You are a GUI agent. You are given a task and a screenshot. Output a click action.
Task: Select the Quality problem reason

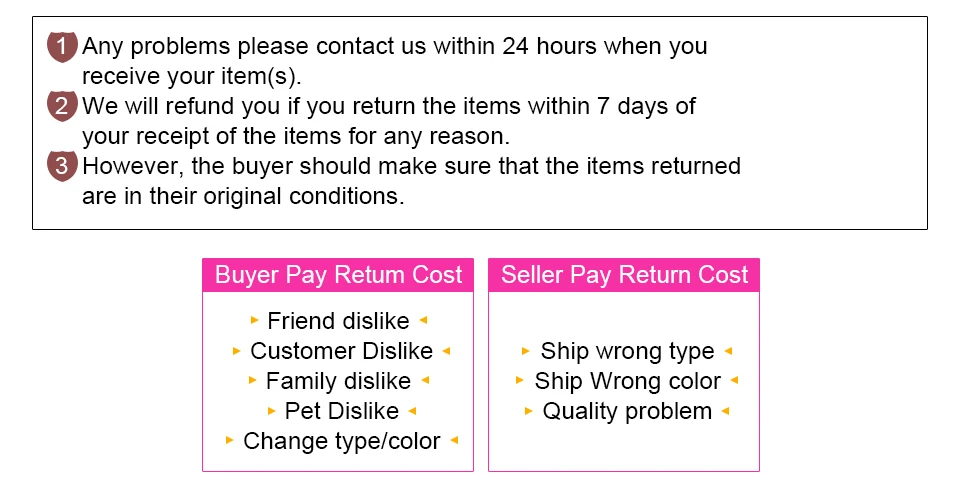[627, 411]
